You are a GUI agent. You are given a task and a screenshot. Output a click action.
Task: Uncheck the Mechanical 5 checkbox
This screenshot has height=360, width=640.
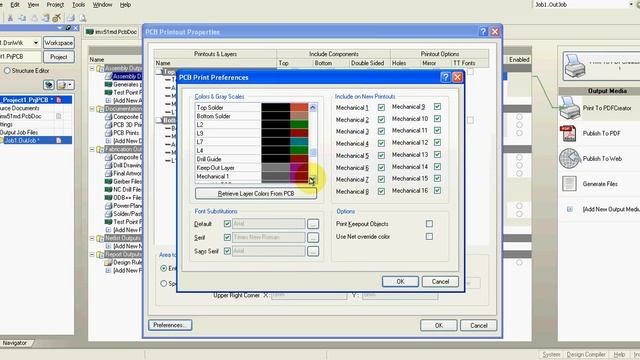[x=381, y=156]
